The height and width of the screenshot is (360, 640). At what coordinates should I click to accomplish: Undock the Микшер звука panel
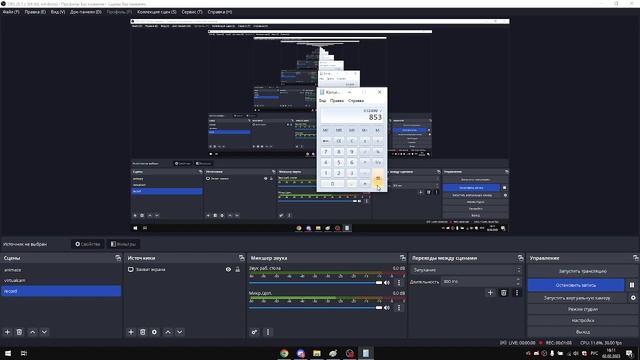(x=403, y=258)
